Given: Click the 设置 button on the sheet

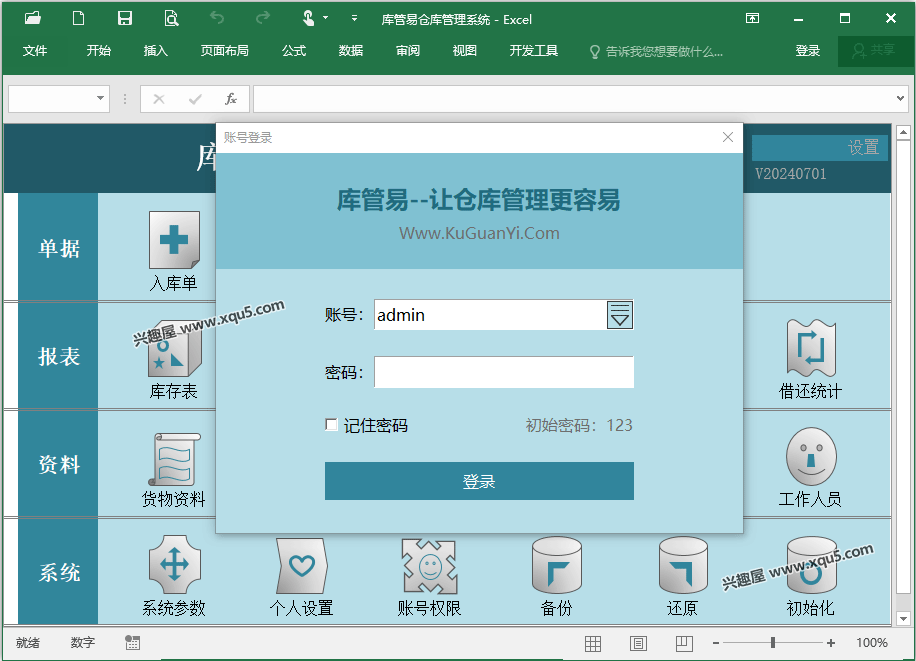Looking at the screenshot, I should pos(819,147).
